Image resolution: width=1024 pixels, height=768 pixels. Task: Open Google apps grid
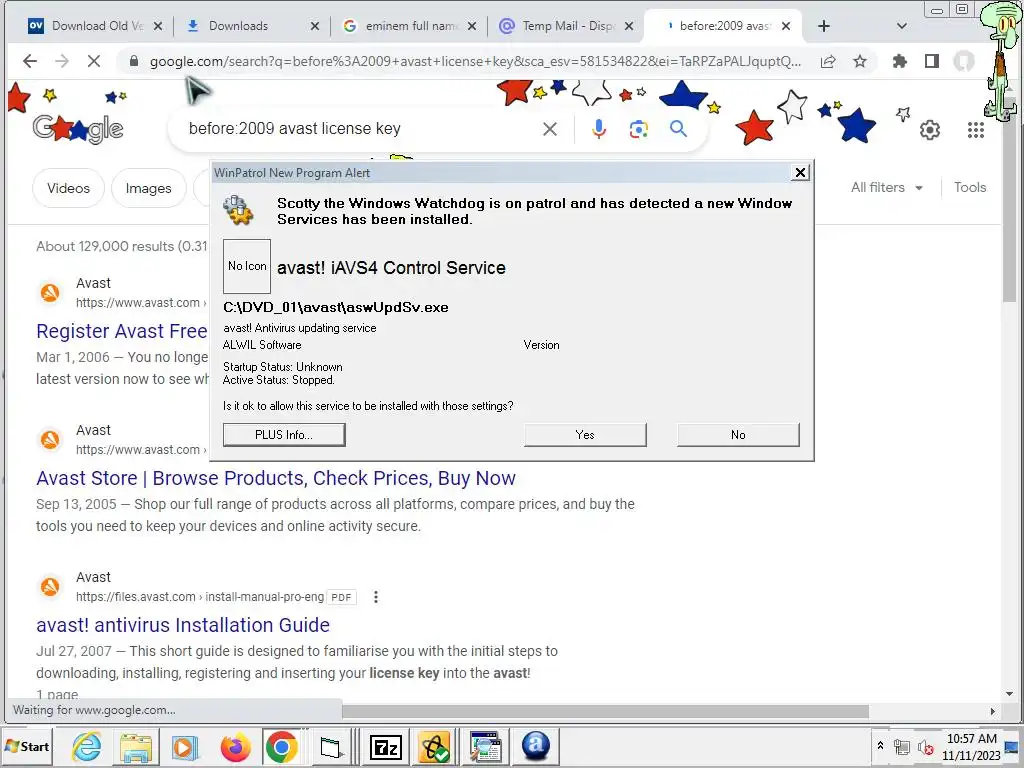coord(976,130)
